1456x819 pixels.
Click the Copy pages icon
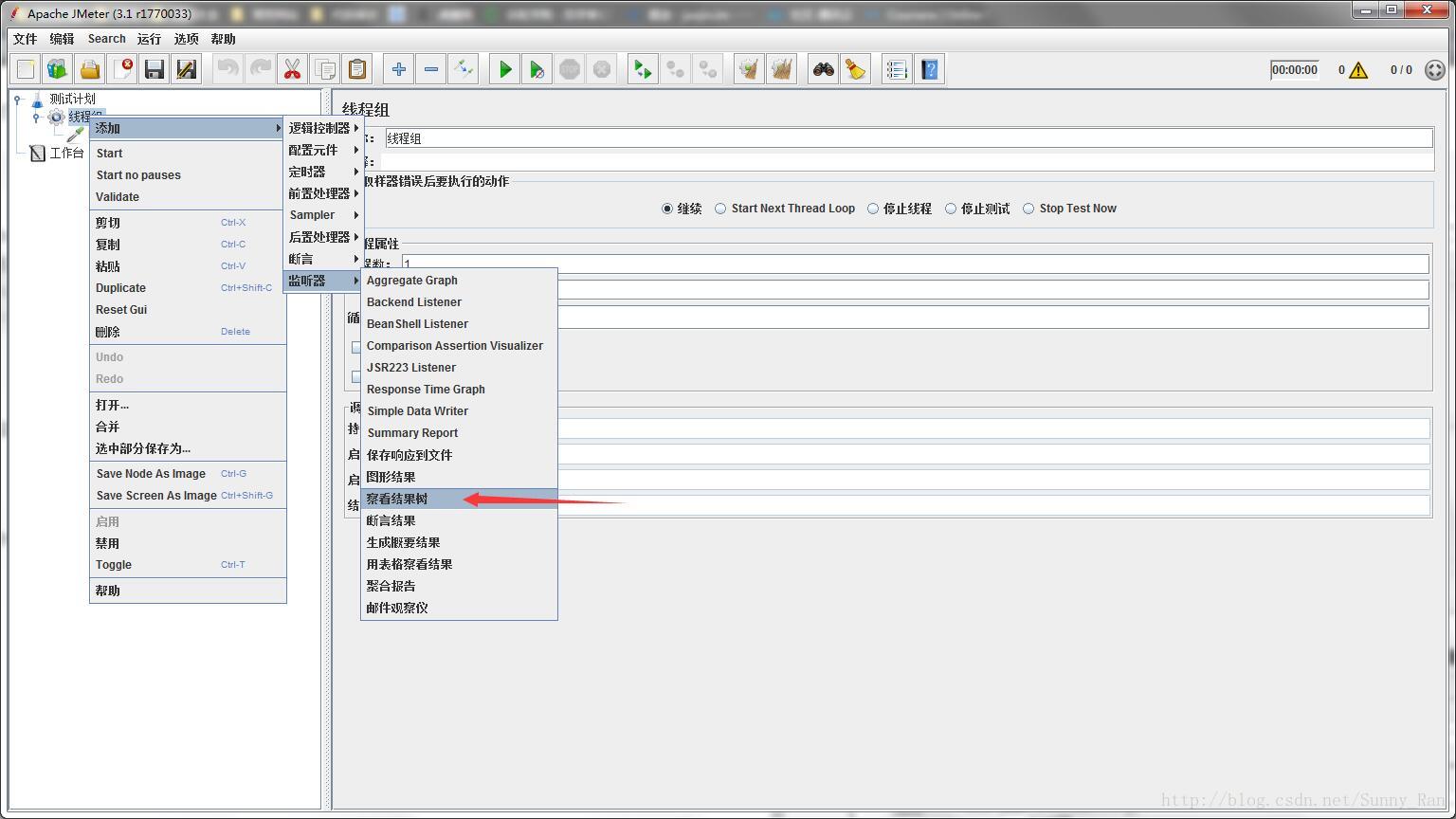(x=325, y=69)
